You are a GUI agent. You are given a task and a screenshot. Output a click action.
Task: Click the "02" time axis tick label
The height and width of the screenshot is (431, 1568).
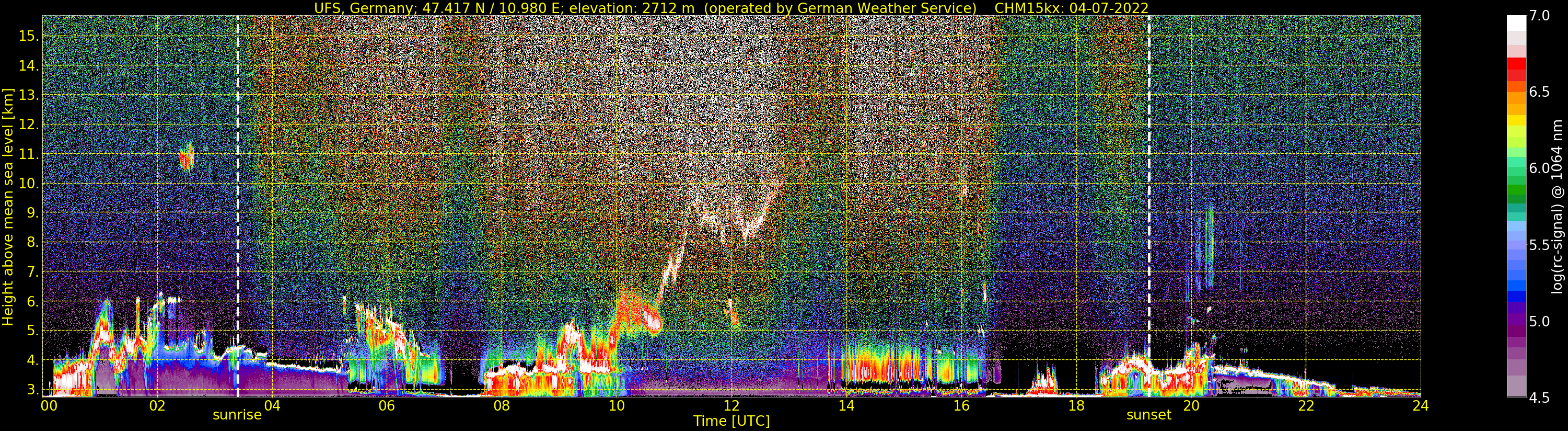[157, 405]
